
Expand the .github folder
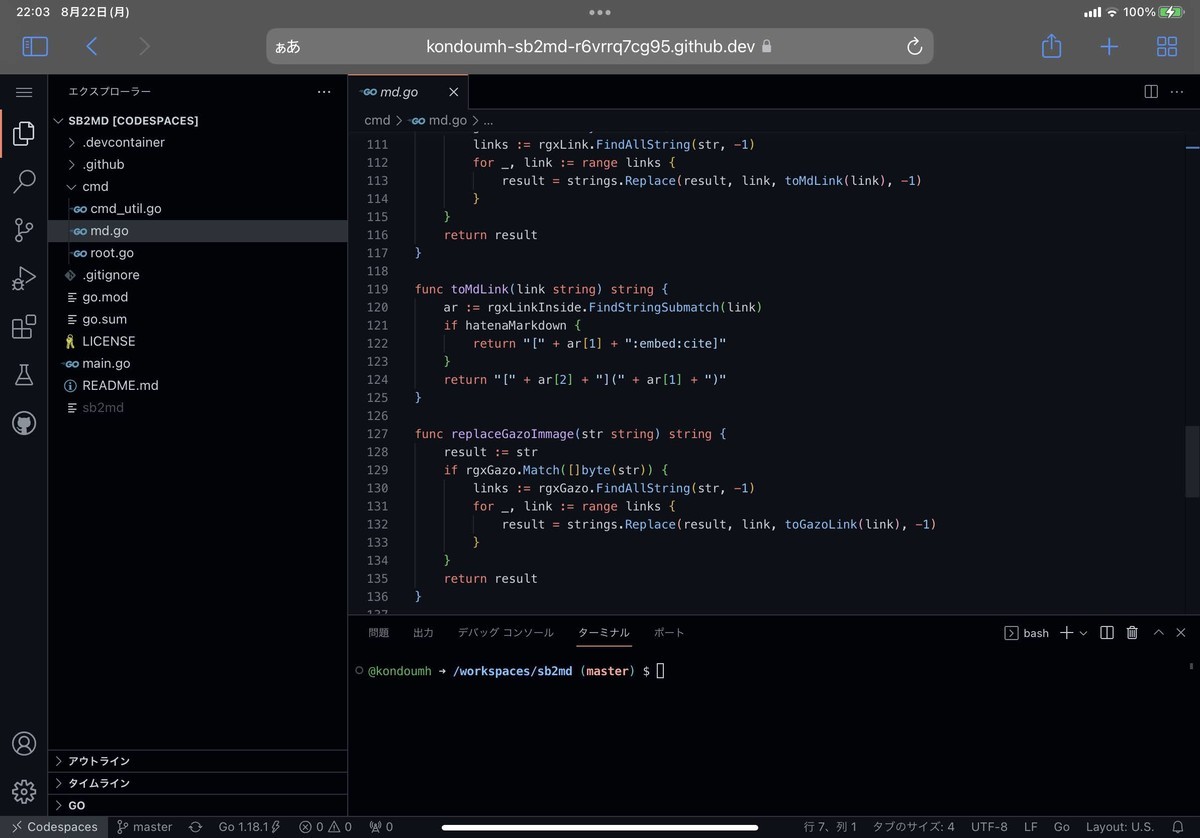click(x=198, y=164)
